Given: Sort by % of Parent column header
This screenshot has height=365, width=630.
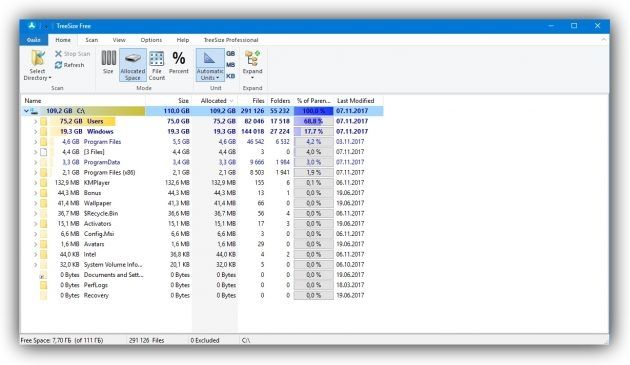Looking at the screenshot, I should point(313,100).
